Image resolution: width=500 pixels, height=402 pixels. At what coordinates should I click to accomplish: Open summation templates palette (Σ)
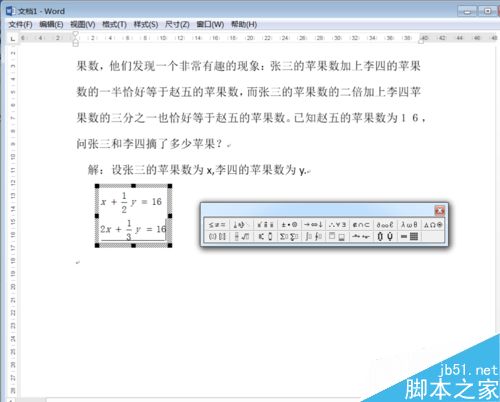coord(289,237)
